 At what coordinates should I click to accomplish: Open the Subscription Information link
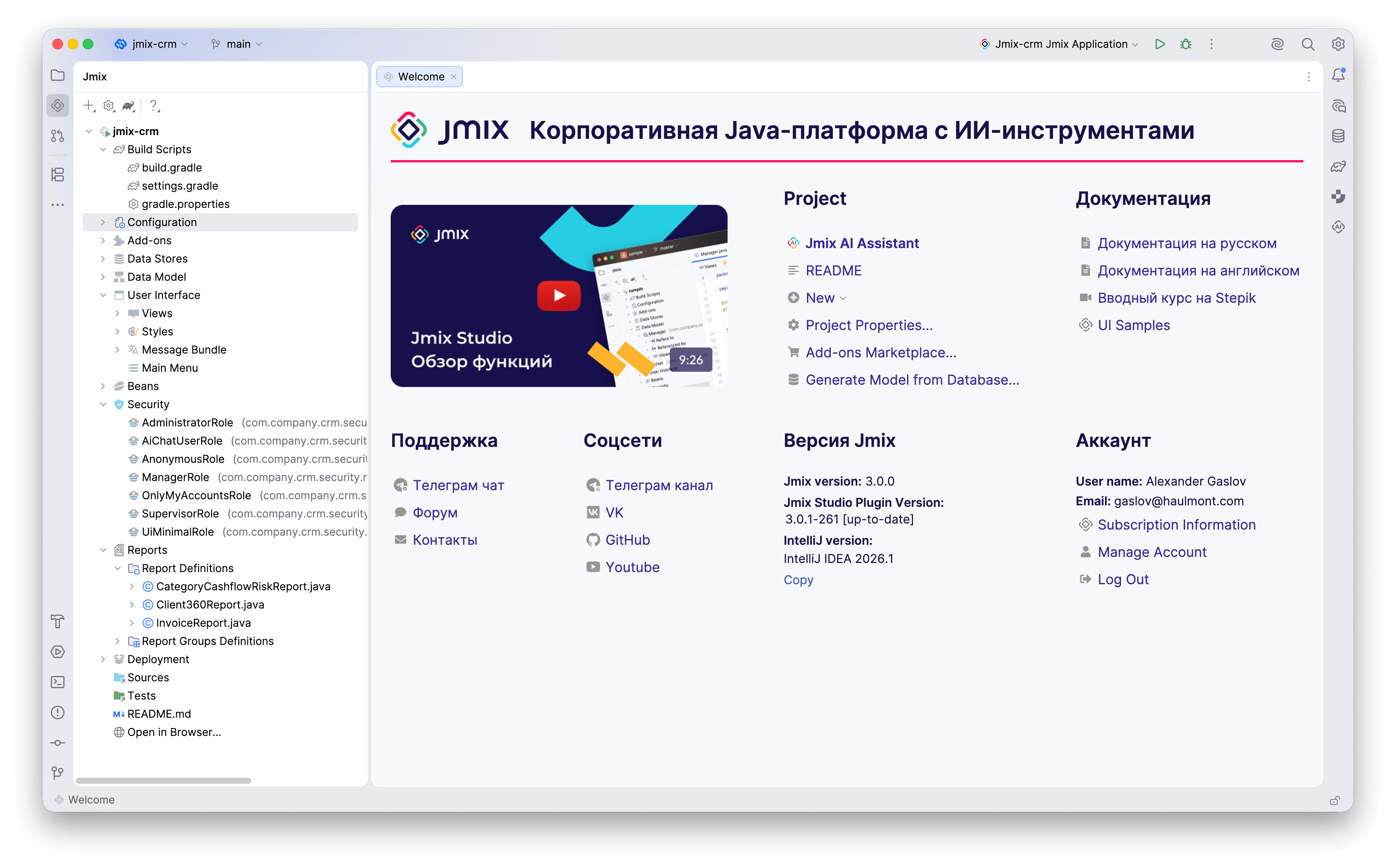click(1177, 525)
